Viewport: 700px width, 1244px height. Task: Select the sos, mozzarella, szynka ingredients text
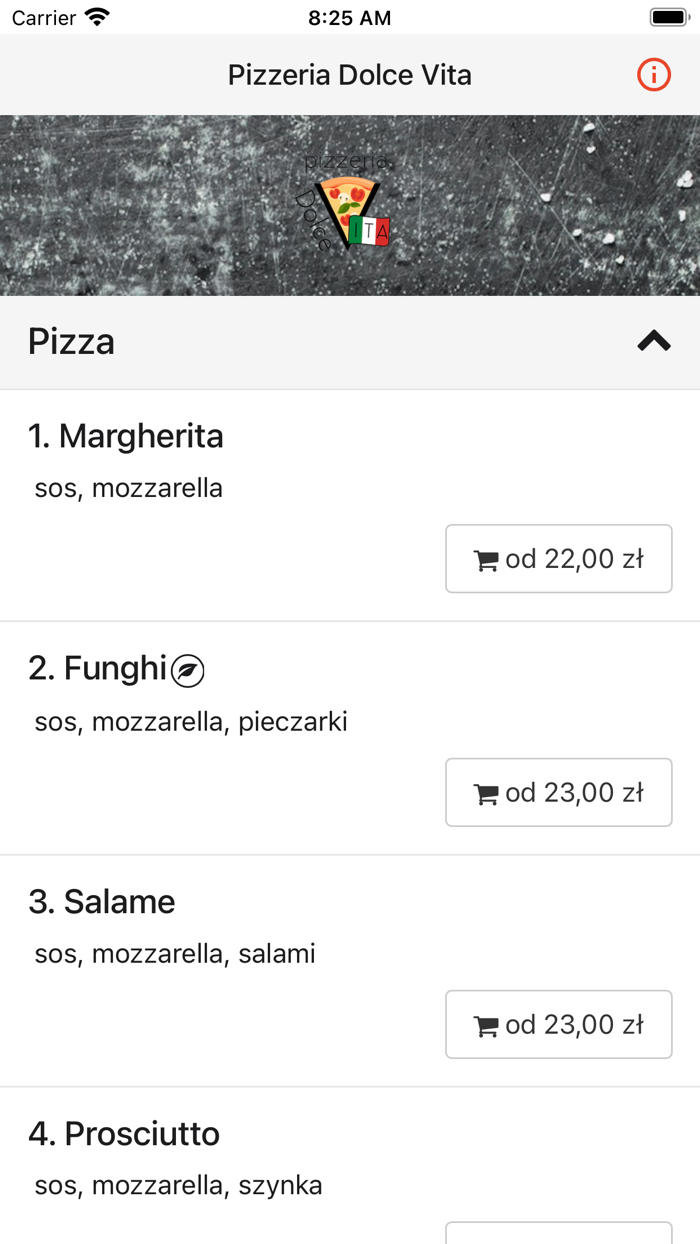point(178,1185)
